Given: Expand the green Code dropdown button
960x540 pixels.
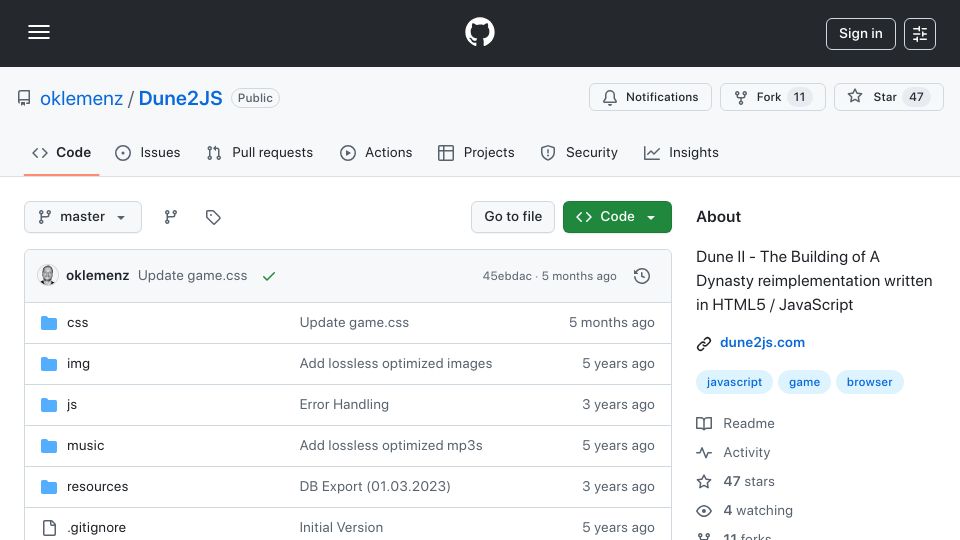Looking at the screenshot, I should [x=617, y=217].
